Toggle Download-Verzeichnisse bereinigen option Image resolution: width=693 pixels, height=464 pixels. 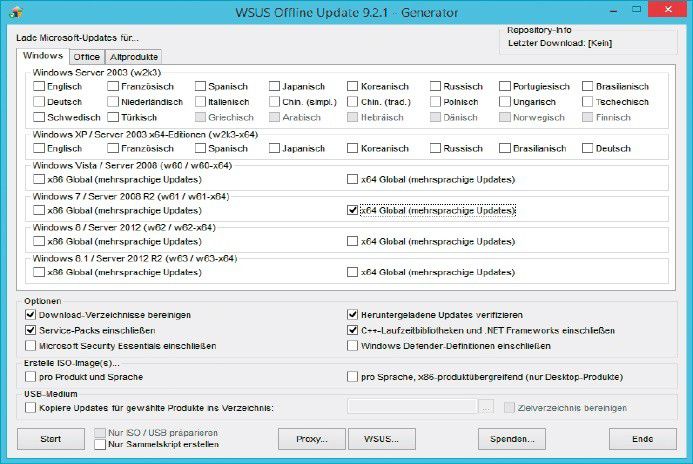coord(30,315)
